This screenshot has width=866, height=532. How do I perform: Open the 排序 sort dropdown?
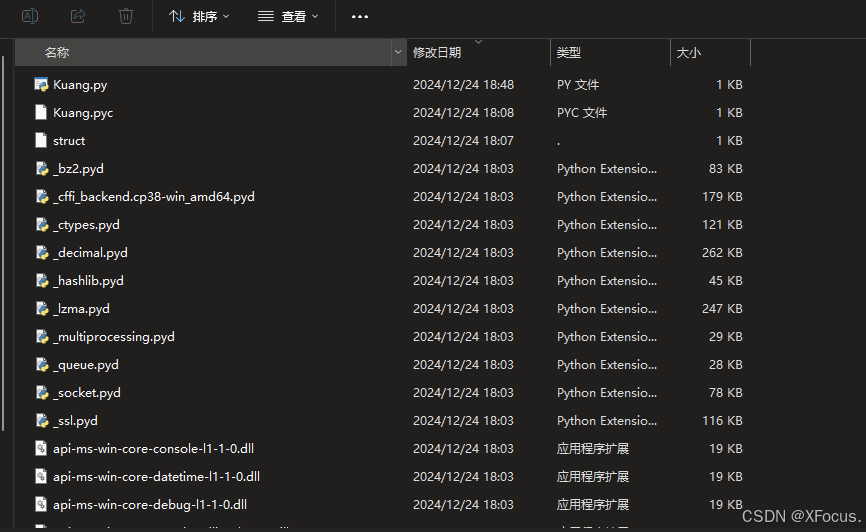[x=199, y=17]
